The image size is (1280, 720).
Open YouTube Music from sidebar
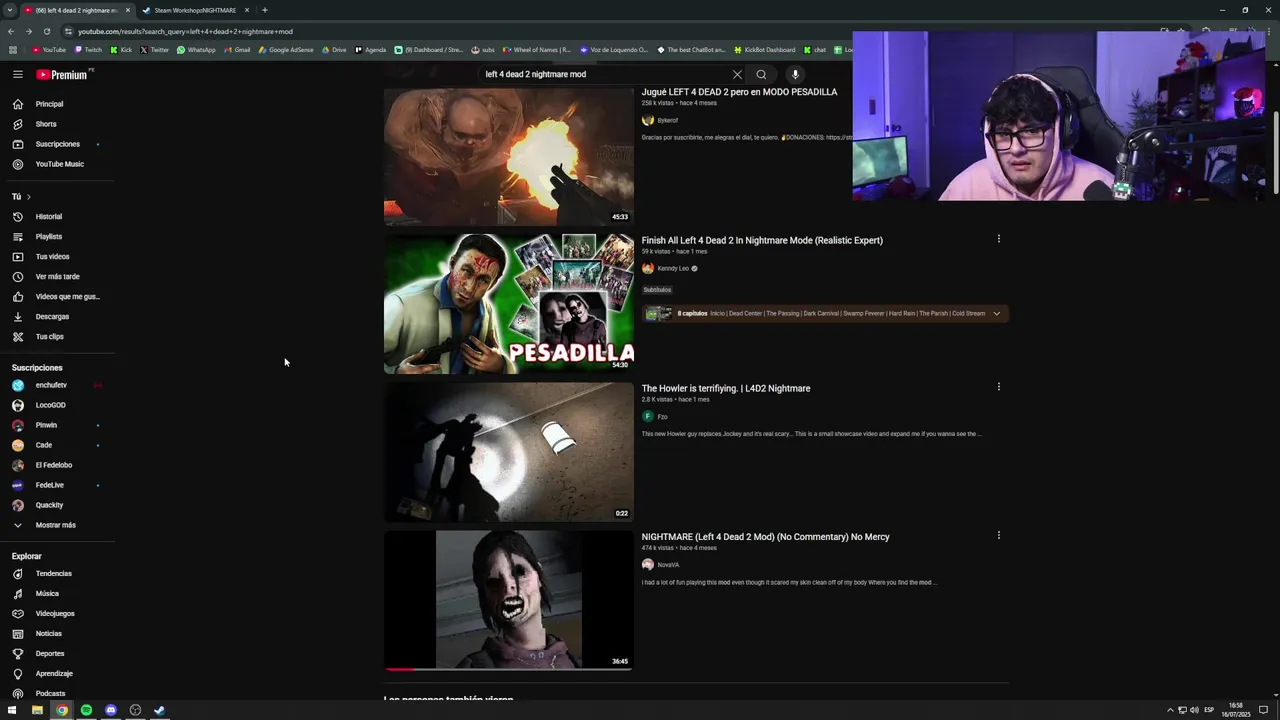point(57,164)
